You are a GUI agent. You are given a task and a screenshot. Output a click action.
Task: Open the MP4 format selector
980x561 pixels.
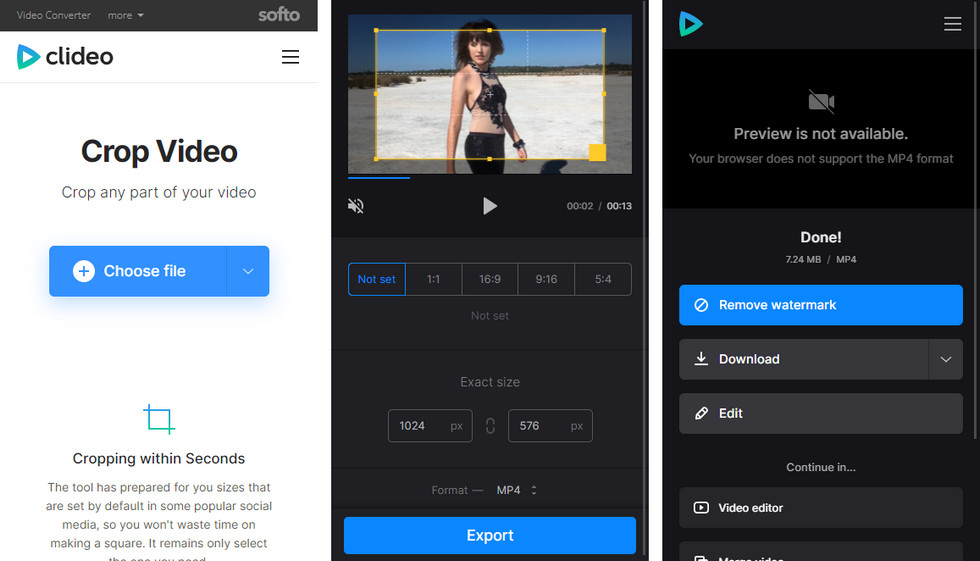[516, 490]
